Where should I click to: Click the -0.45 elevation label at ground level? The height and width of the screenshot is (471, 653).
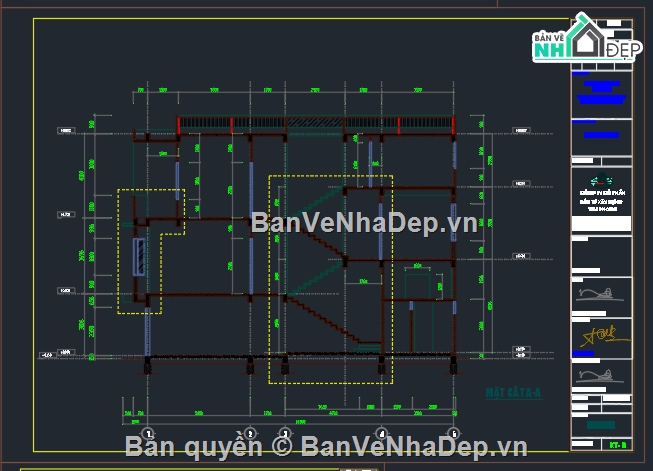point(47,355)
